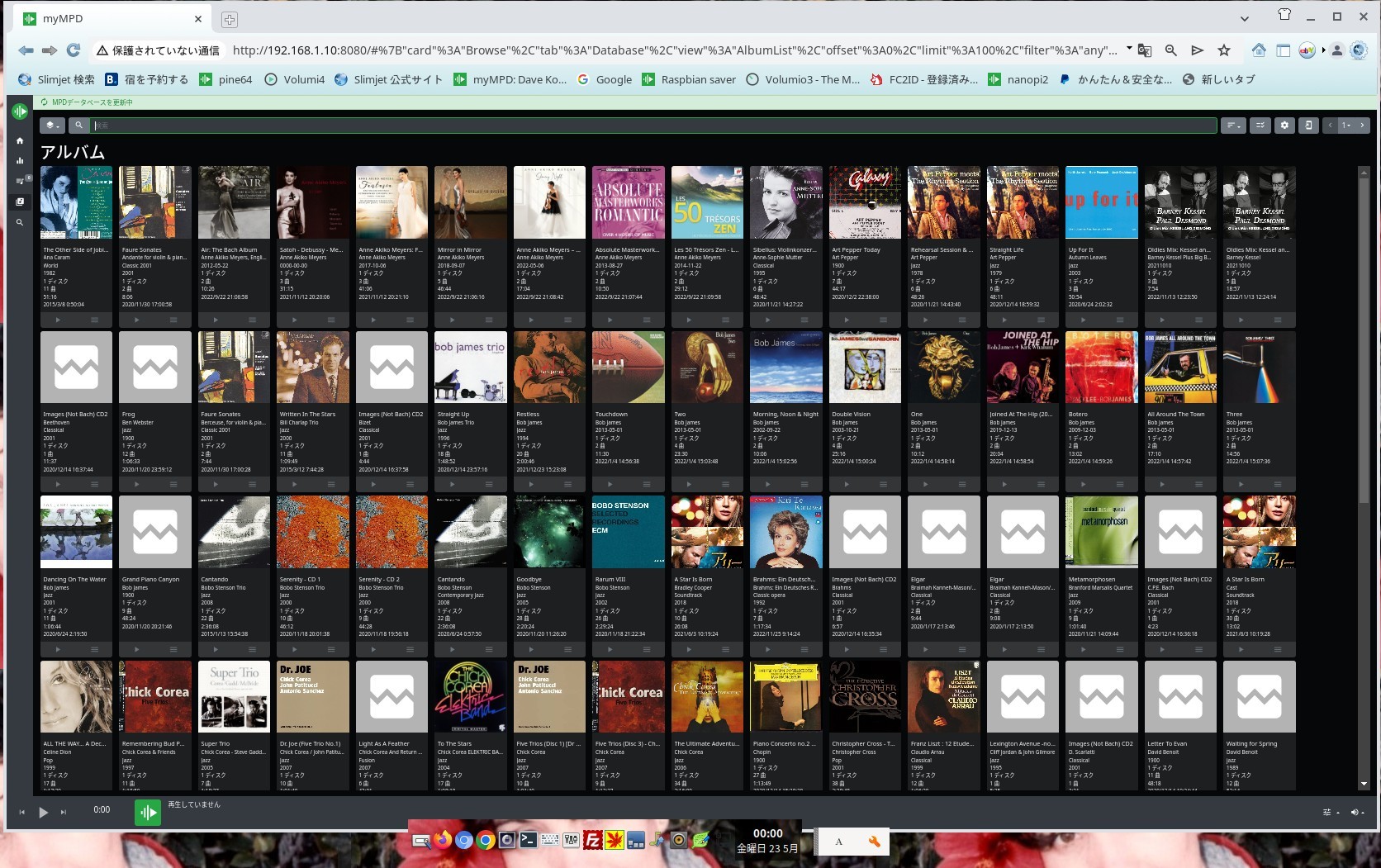Viewport: 1381px width, 868px height.
Task: Open the gear settings button in album toolbar
Action: [1284, 126]
